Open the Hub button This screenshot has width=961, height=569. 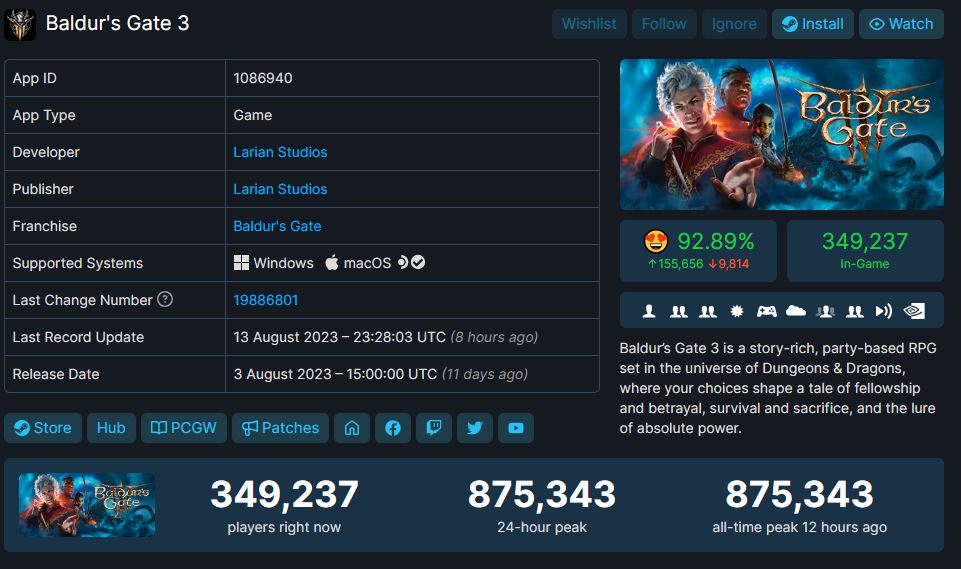click(x=111, y=428)
